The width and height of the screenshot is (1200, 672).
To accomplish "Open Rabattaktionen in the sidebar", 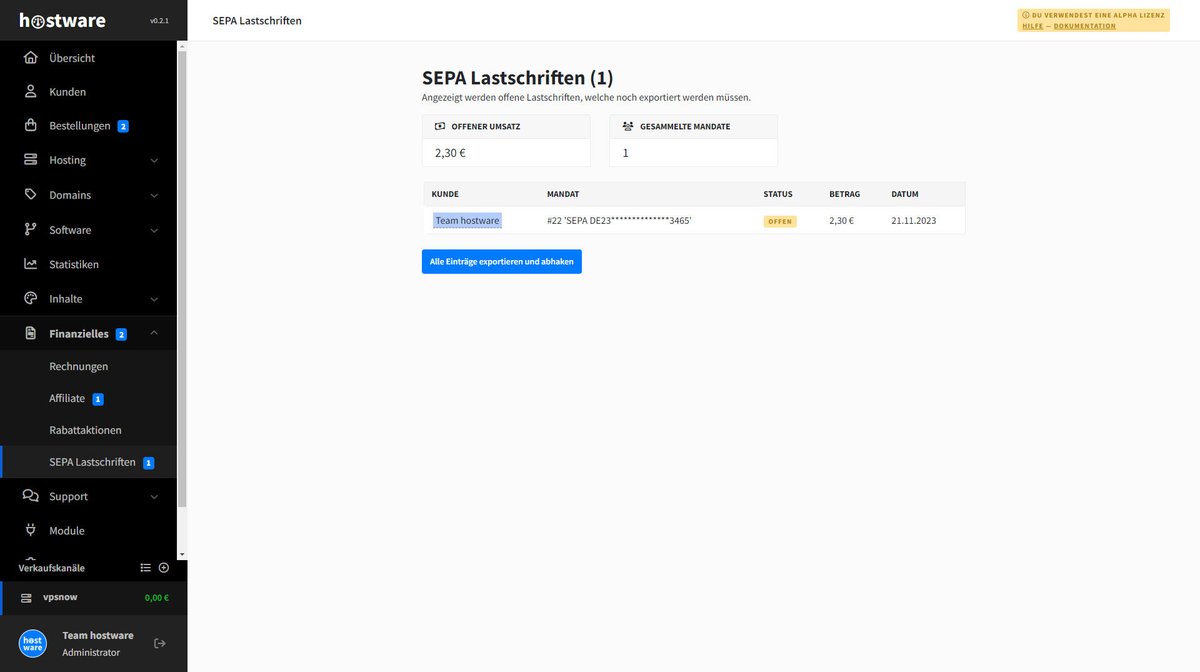I will click(85, 430).
